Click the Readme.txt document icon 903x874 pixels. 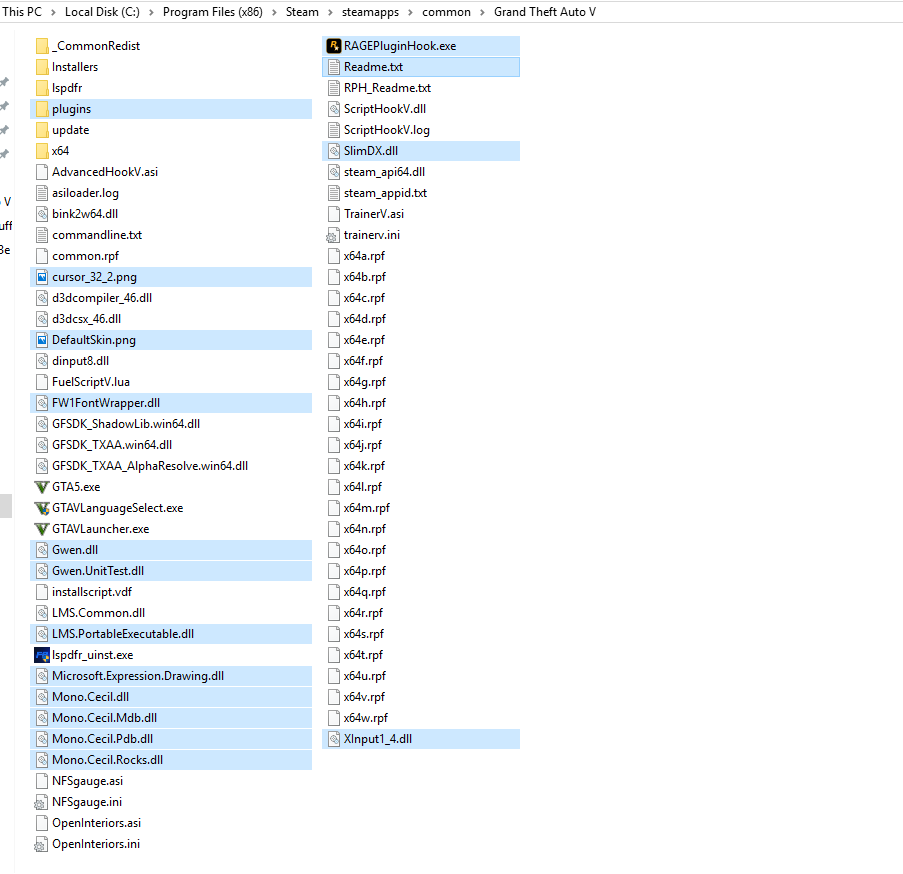(333, 67)
